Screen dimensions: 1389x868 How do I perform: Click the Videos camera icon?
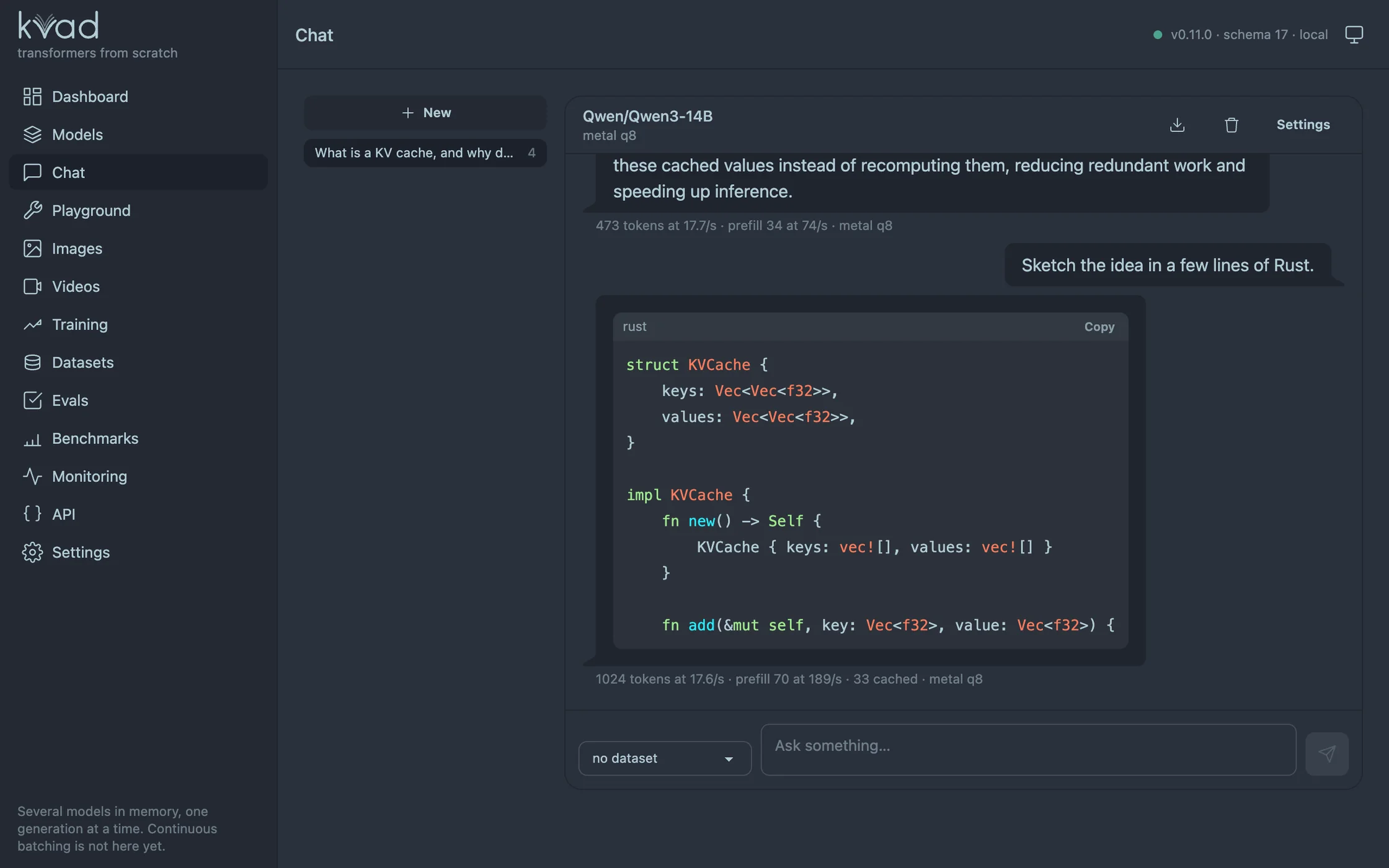click(x=32, y=286)
